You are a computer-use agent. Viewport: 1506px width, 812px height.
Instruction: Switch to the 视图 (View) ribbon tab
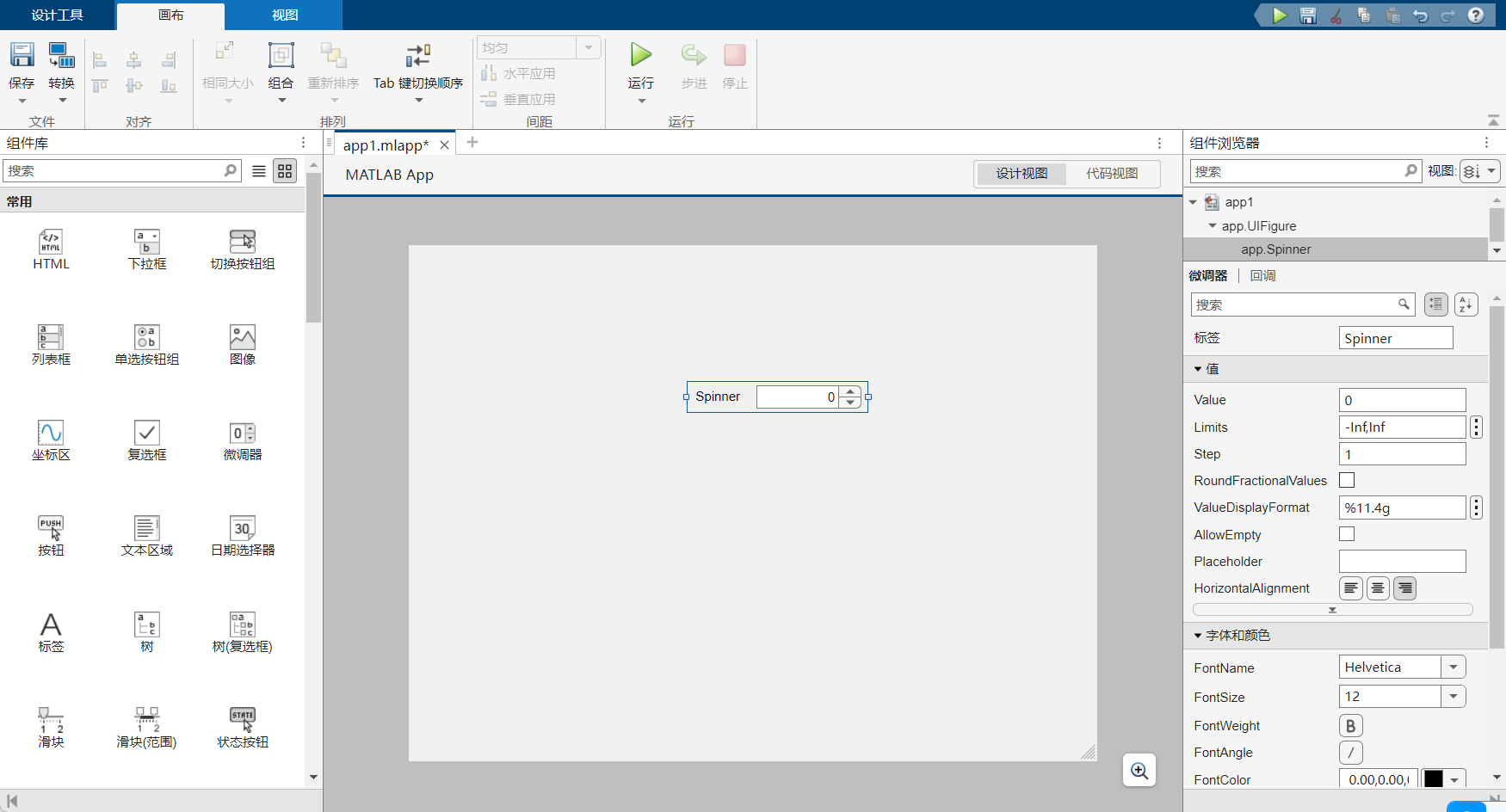pyautogui.click(x=285, y=15)
